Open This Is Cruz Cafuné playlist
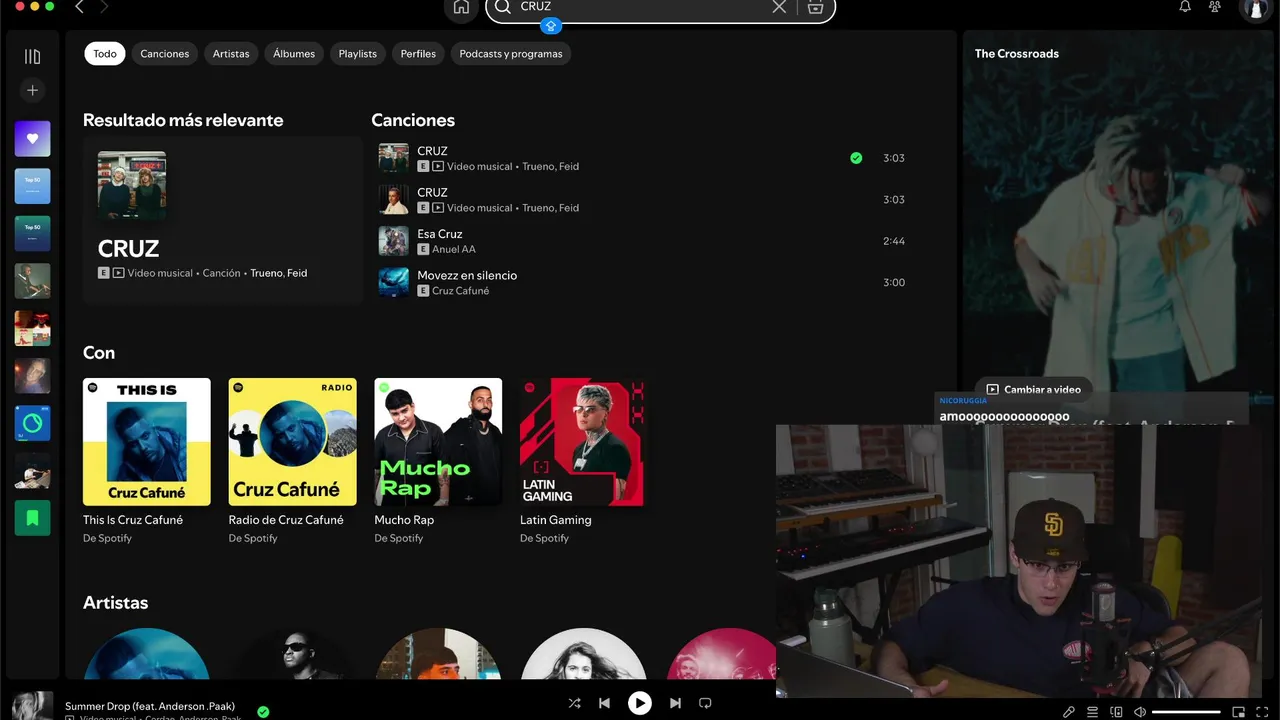This screenshot has width=1280, height=720. pos(147,461)
